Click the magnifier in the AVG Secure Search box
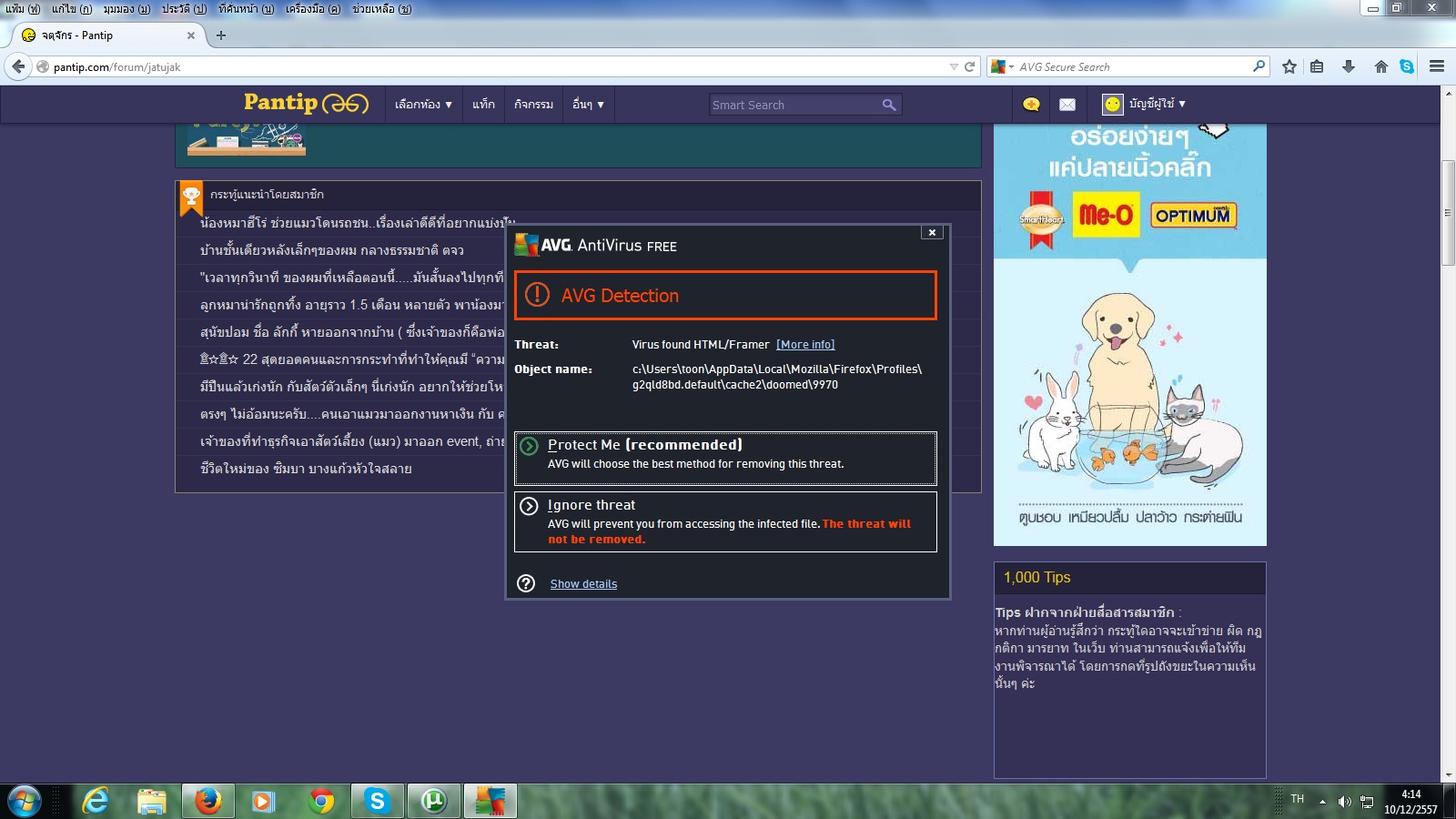This screenshot has height=819, width=1456. pos(1259,66)
